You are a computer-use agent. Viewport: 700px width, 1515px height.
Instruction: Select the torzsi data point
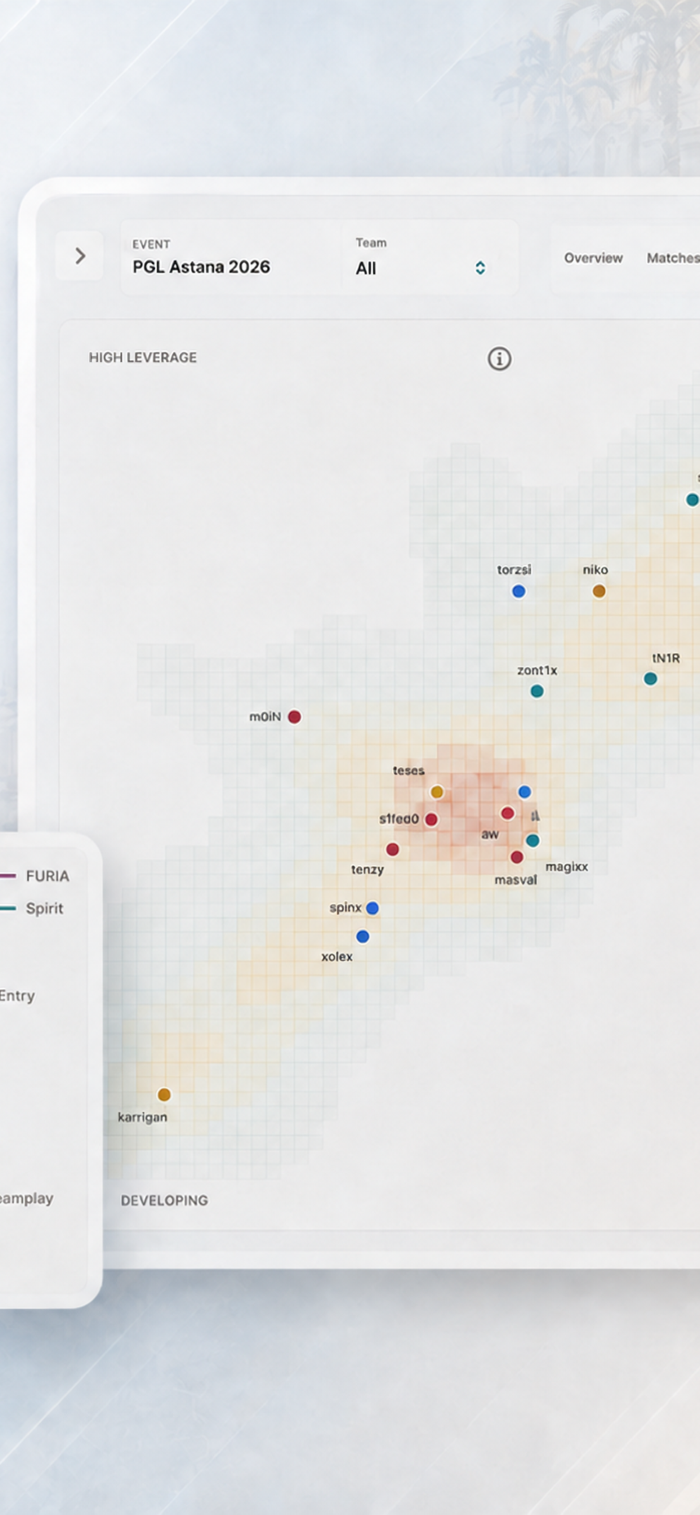click(518, 591)
